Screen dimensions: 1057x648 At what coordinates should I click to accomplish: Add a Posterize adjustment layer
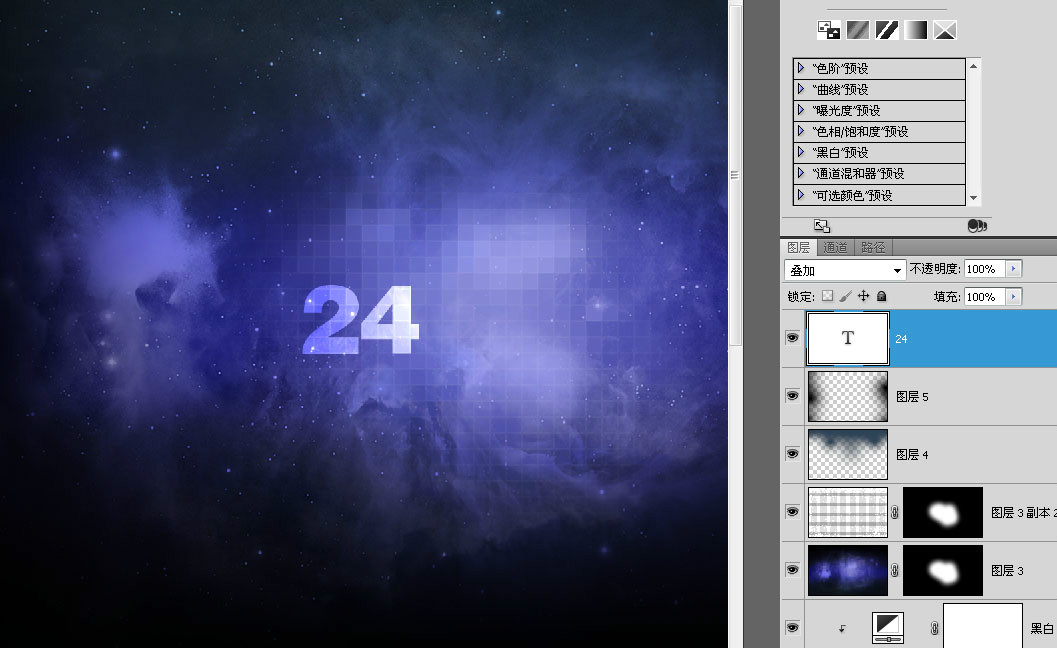tap(857, 30)
